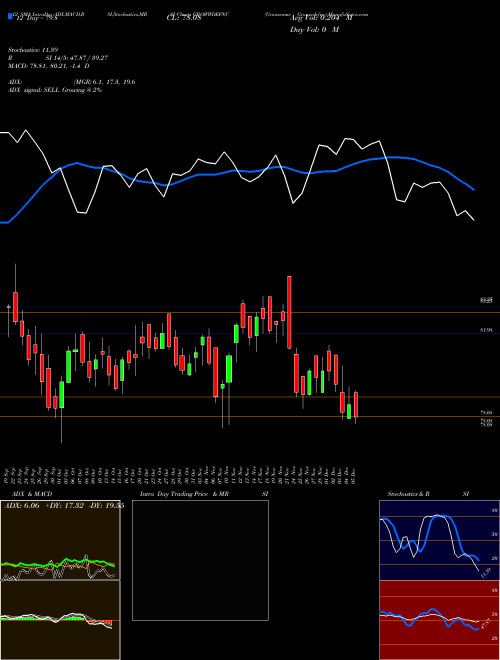Click the 'ADX & MACD' panel title

32,494
